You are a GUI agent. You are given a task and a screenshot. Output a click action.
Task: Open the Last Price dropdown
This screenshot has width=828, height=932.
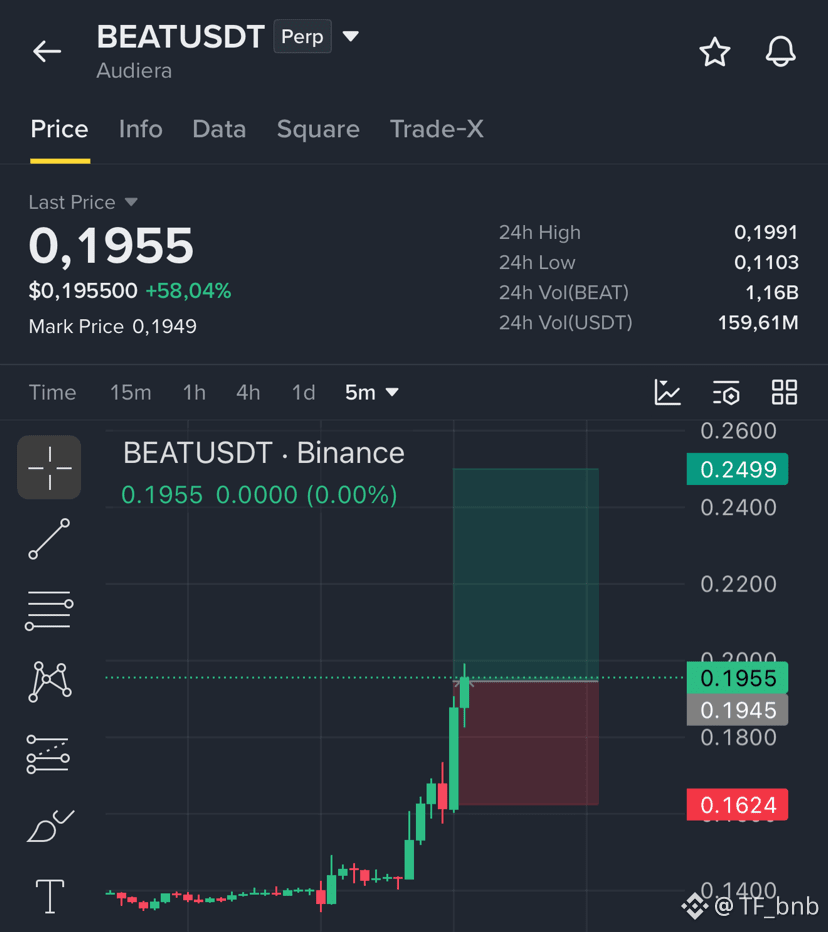coord(83,202)
